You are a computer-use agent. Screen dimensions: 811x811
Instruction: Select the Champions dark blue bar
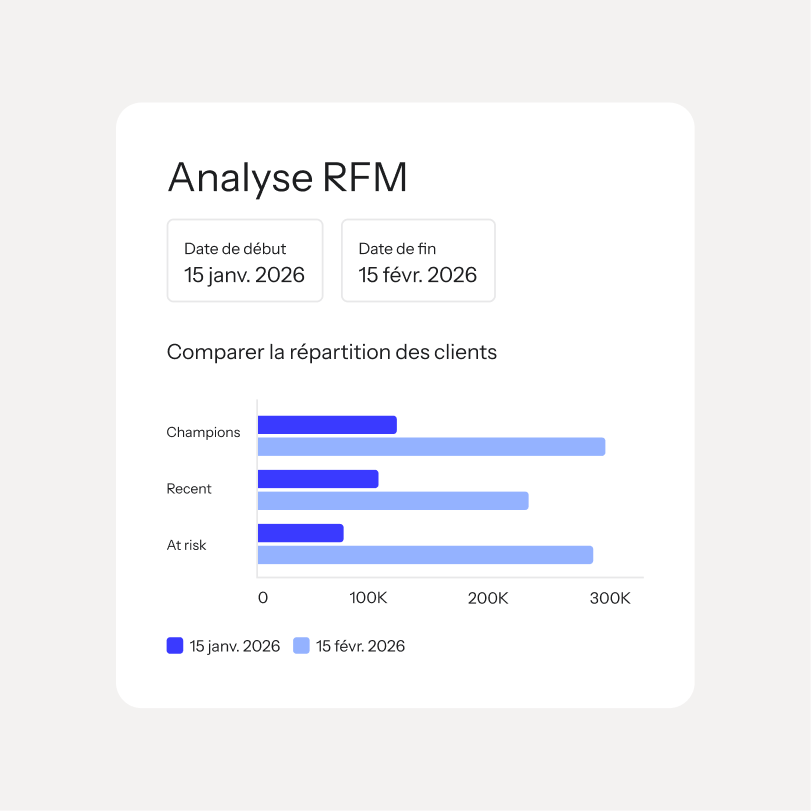(x=327, y=425)
